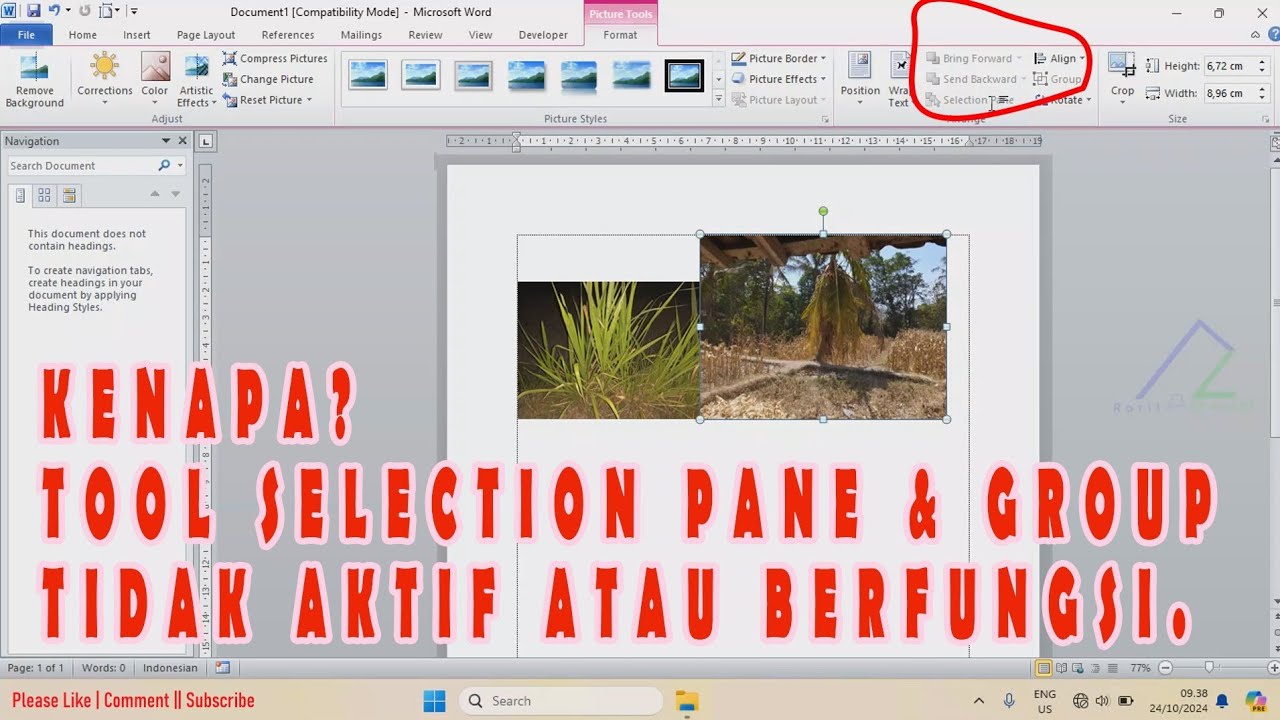Open the Picture Styles dialog launcher
Image resolution: width=1280 pixels, height=720 pixels.
pyautogui.click(x=825, y=119)
